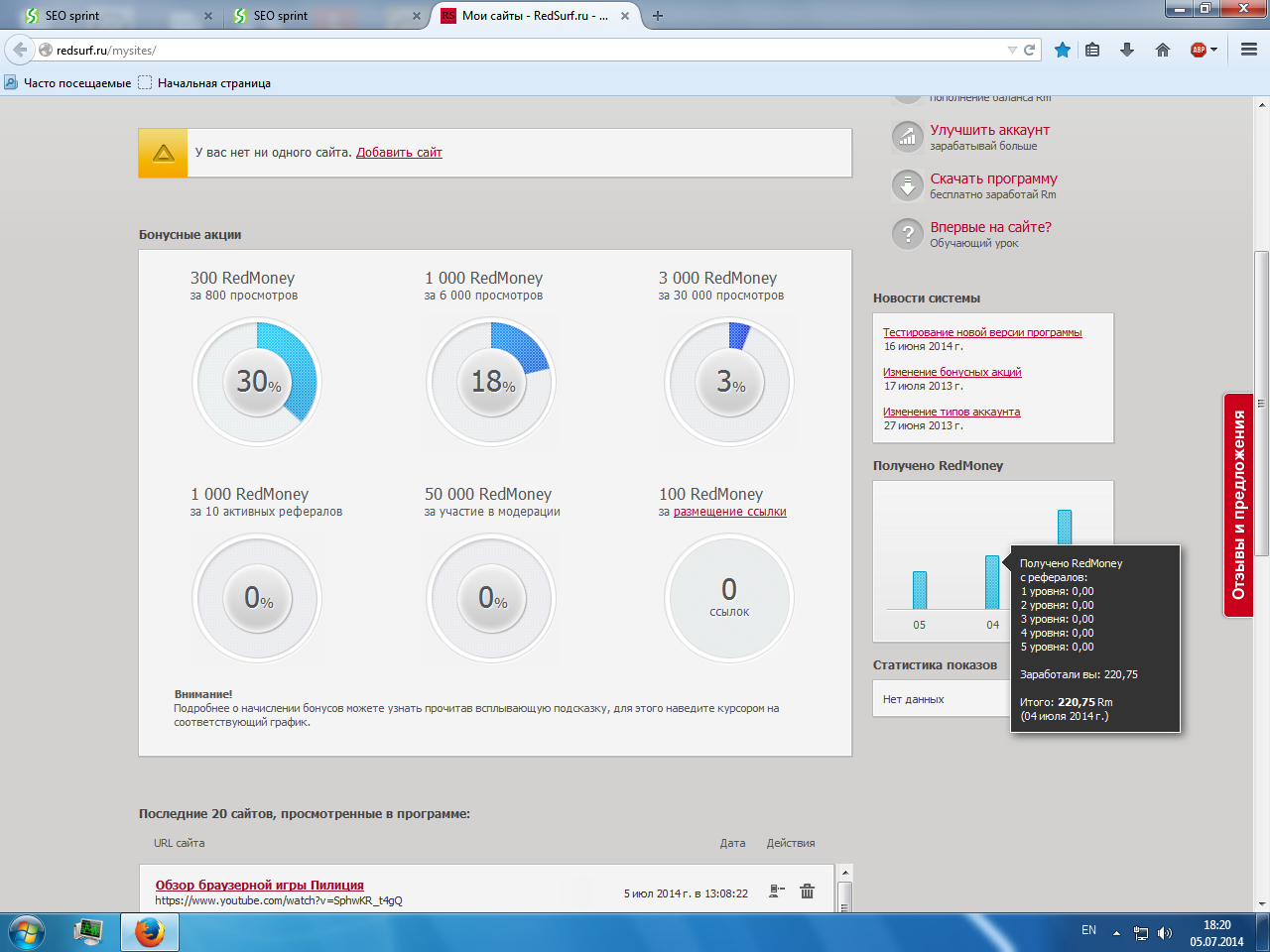Click the chart bar above 04
Image resolution: width=1270 pixels, height=952 pixels.
[x=992, y=582]
